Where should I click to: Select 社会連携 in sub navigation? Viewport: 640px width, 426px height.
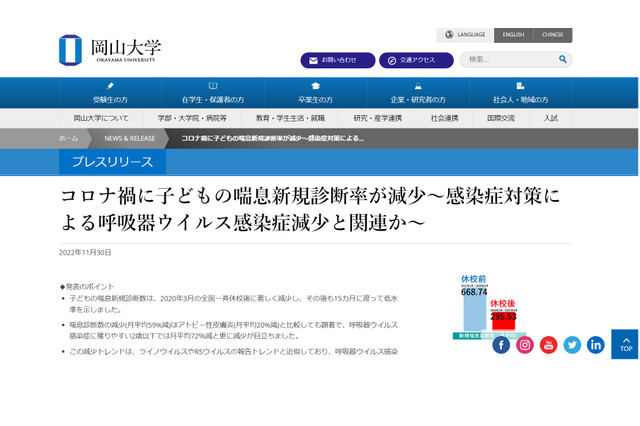click(x=444, y=118)
